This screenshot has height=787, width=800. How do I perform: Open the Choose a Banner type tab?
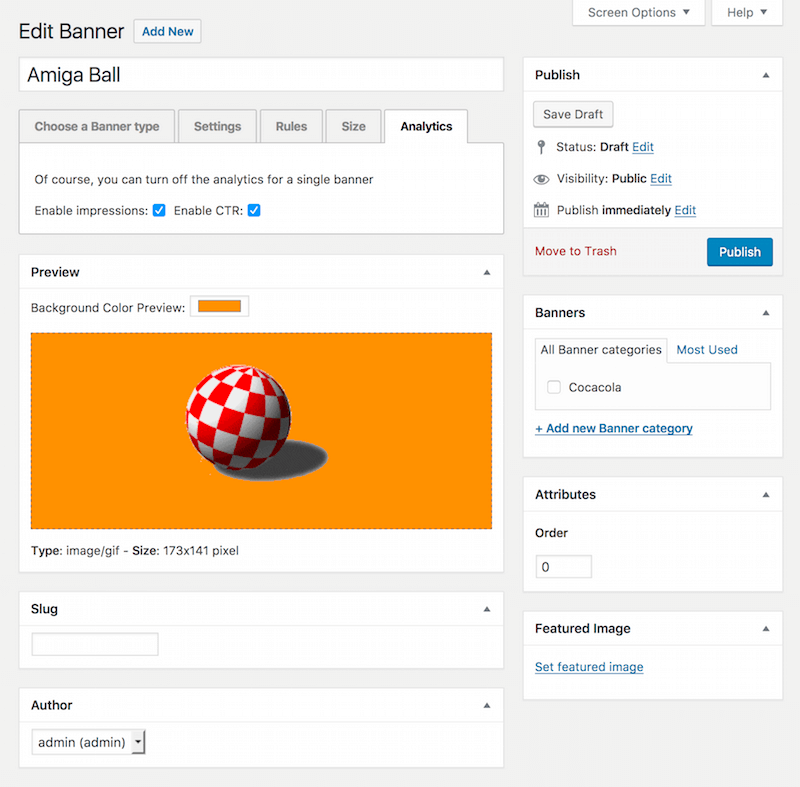[97, 127]
